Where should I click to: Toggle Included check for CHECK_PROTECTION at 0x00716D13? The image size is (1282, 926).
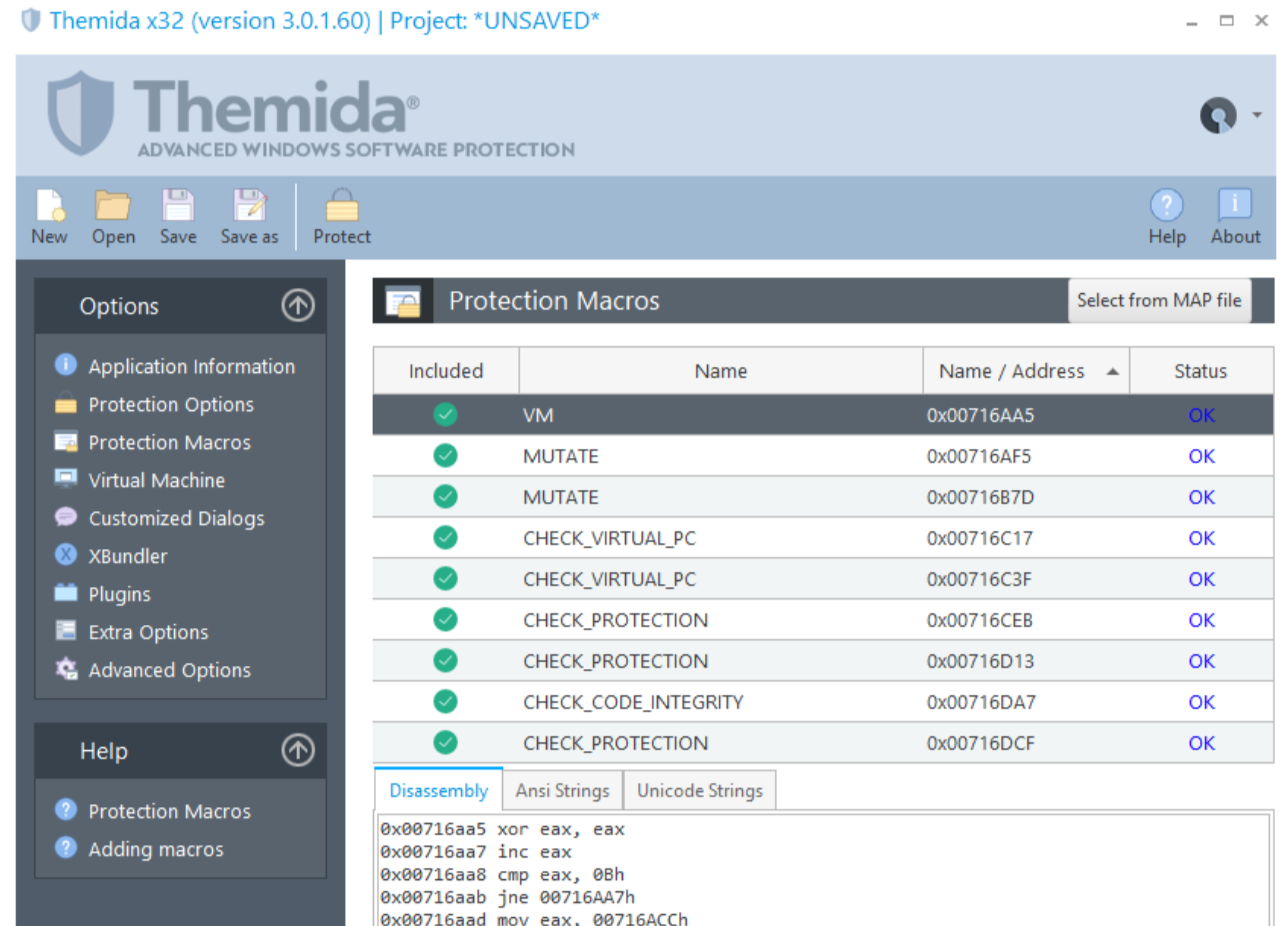click(446, 660)
